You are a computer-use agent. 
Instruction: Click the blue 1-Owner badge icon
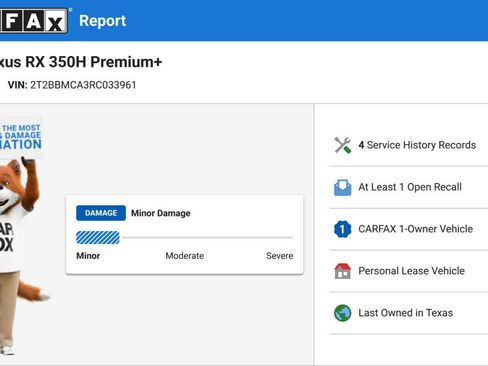[343, 229]
